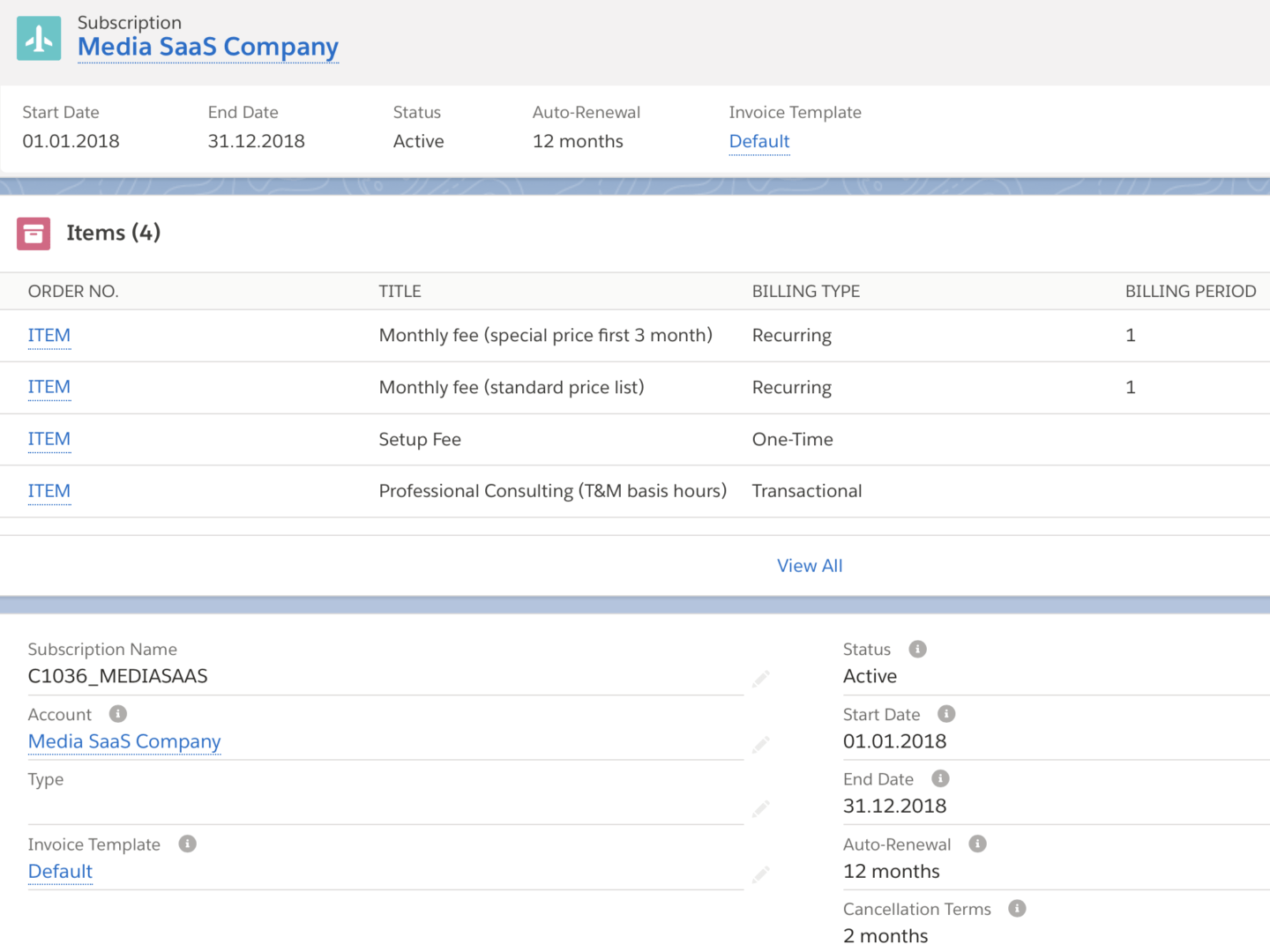Click 12 months in details Auto-Renewal field
This screenshot has width=1270, height=952.
click(892, 871)
